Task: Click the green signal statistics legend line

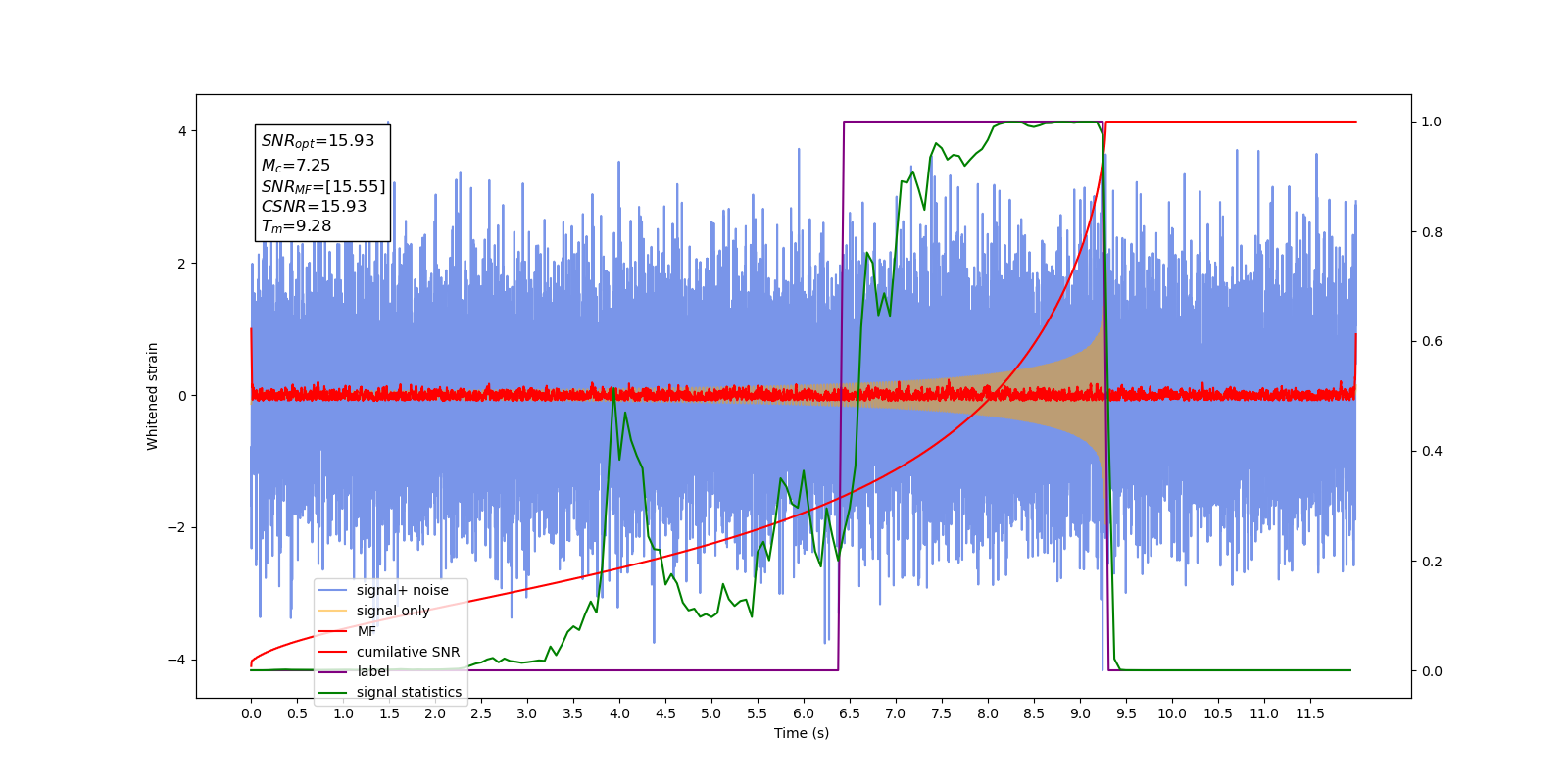Action: tap(334, 692)
